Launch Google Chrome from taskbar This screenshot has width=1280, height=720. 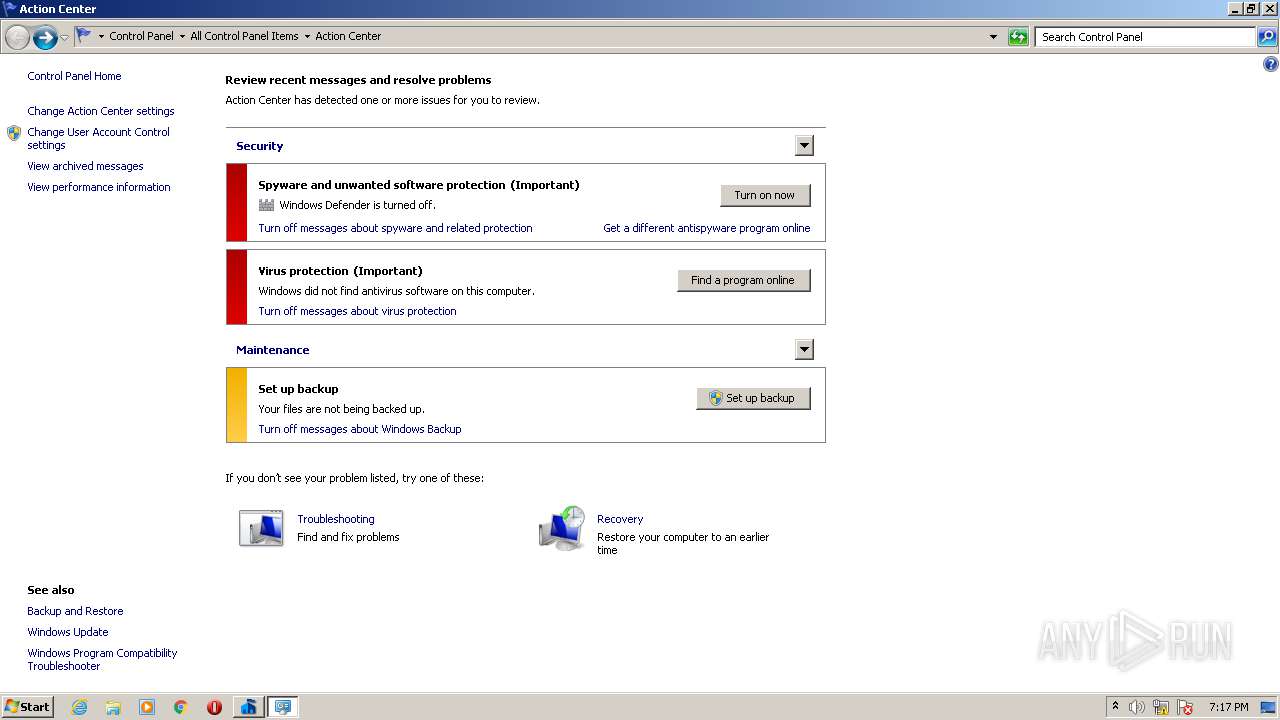[x=180, y=707]
